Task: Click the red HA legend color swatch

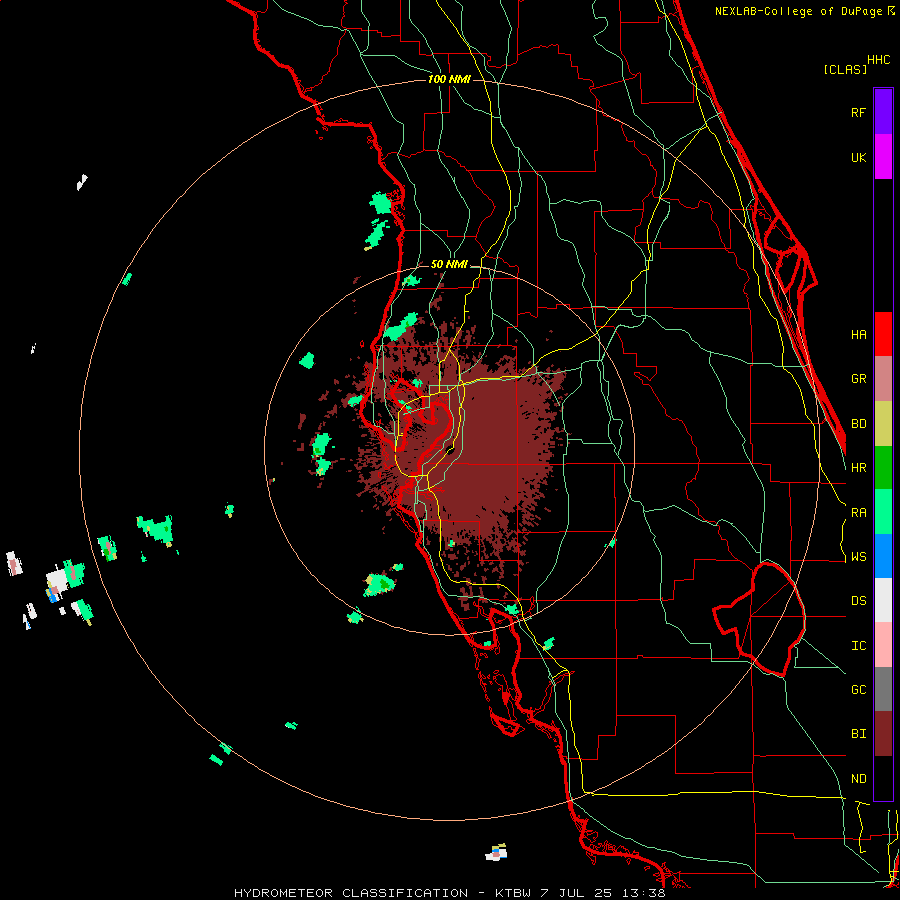Action: coord(883,334)
